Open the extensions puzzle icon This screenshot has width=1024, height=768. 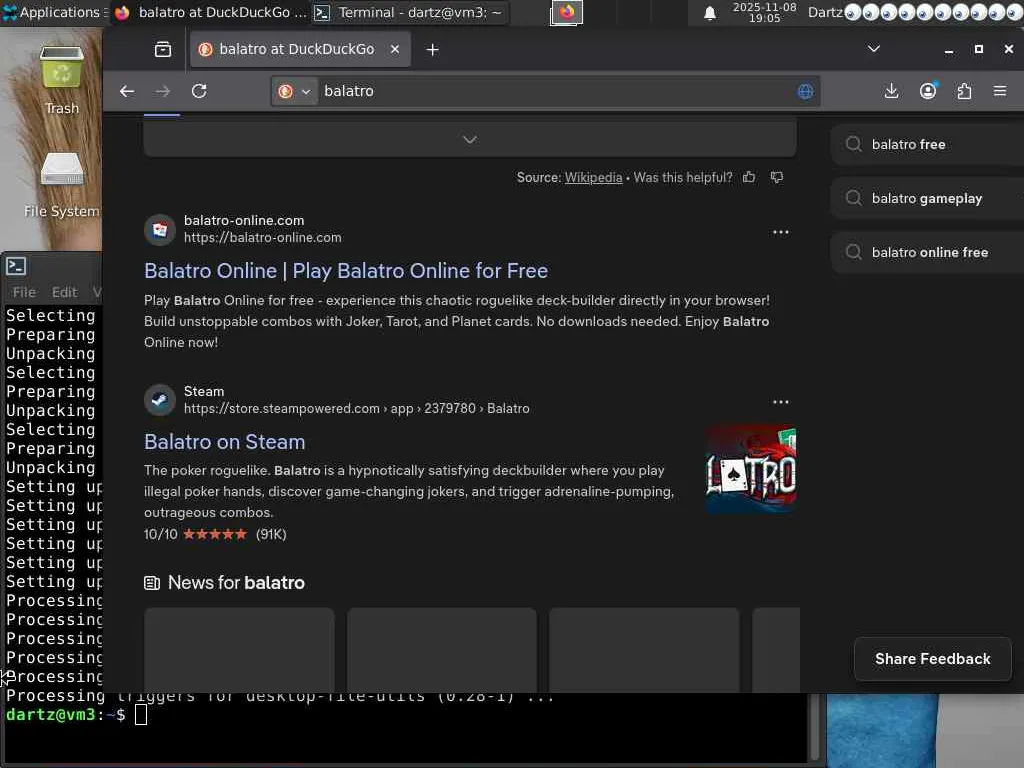point(965,91)
